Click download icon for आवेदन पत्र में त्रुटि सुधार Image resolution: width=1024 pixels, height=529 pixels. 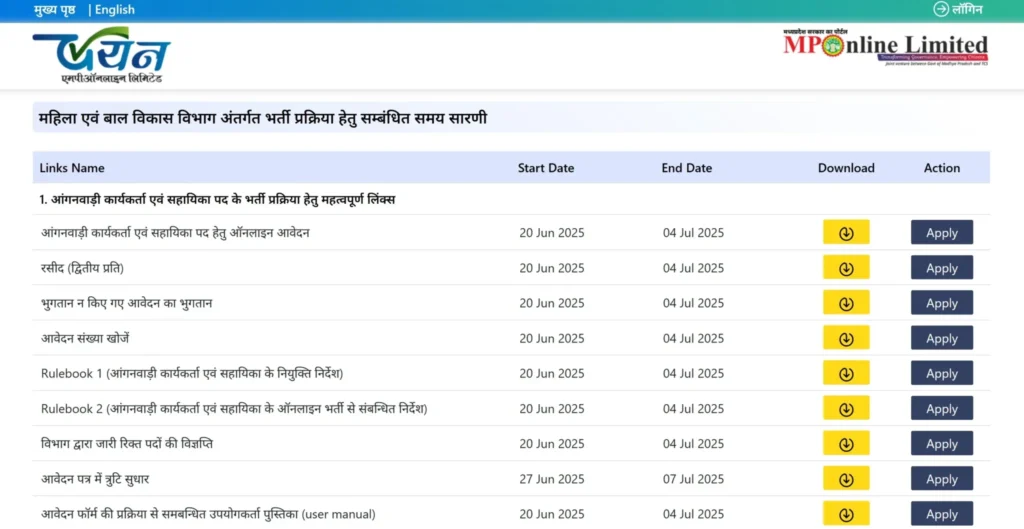(x=846, y=479)
